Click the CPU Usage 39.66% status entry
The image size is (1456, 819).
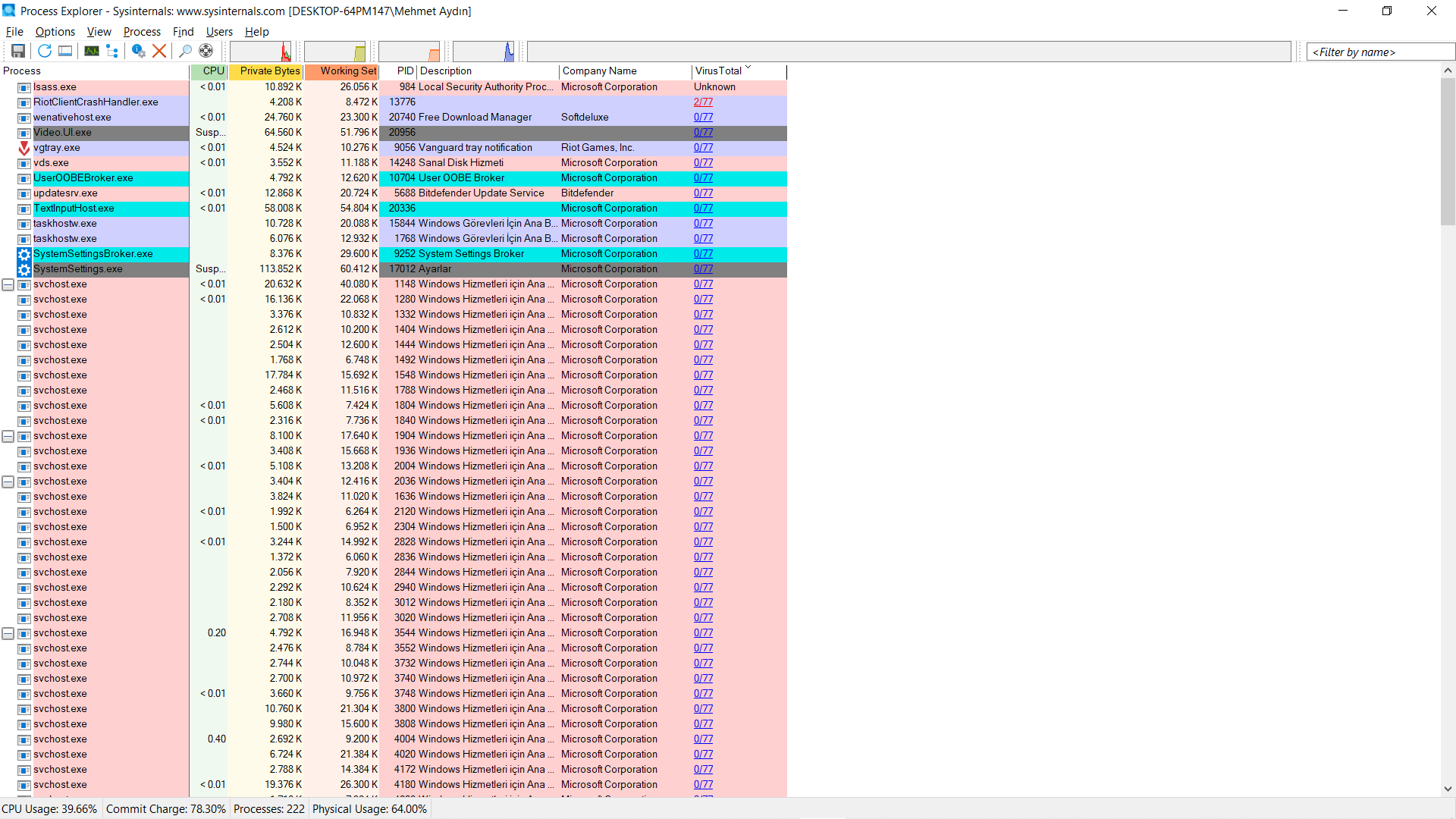pyautogui.click(x=50, y=809)
